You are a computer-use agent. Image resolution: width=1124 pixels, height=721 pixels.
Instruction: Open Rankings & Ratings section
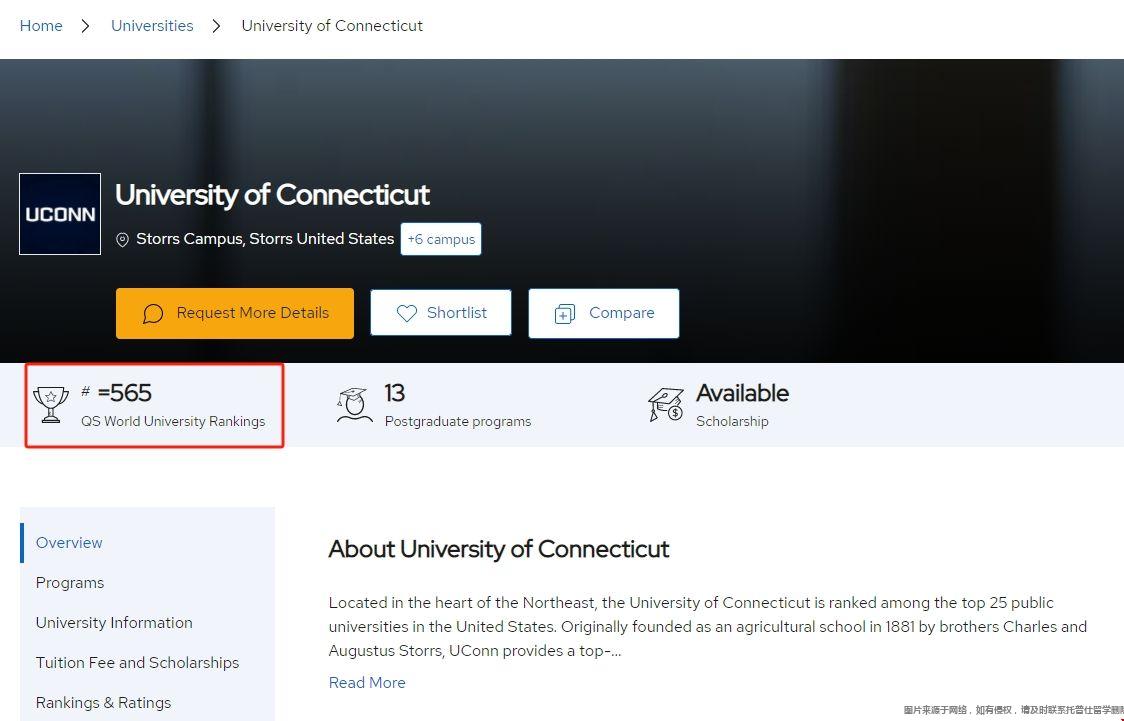coord(103,703)
